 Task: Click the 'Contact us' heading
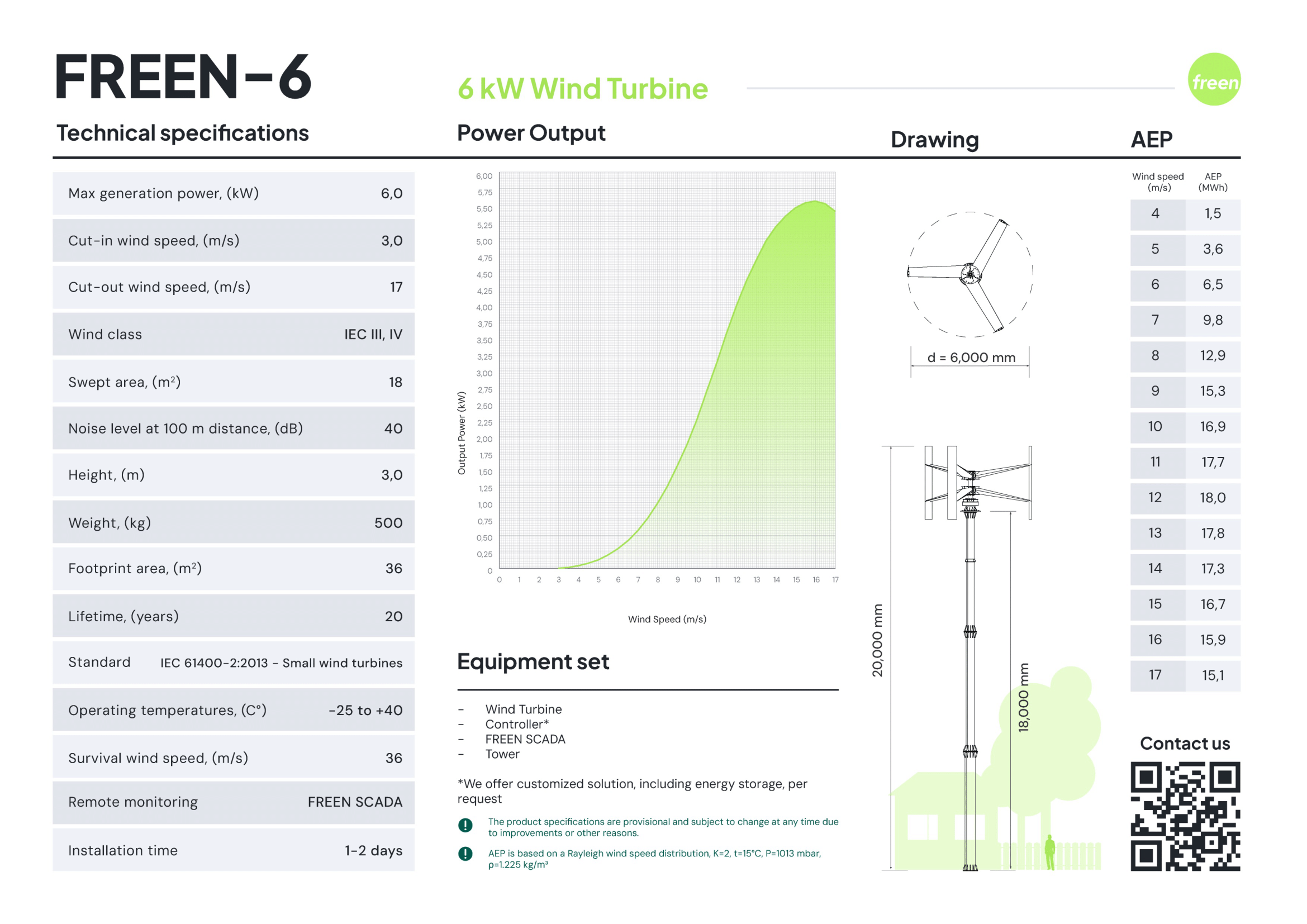tap(1185, 744)
